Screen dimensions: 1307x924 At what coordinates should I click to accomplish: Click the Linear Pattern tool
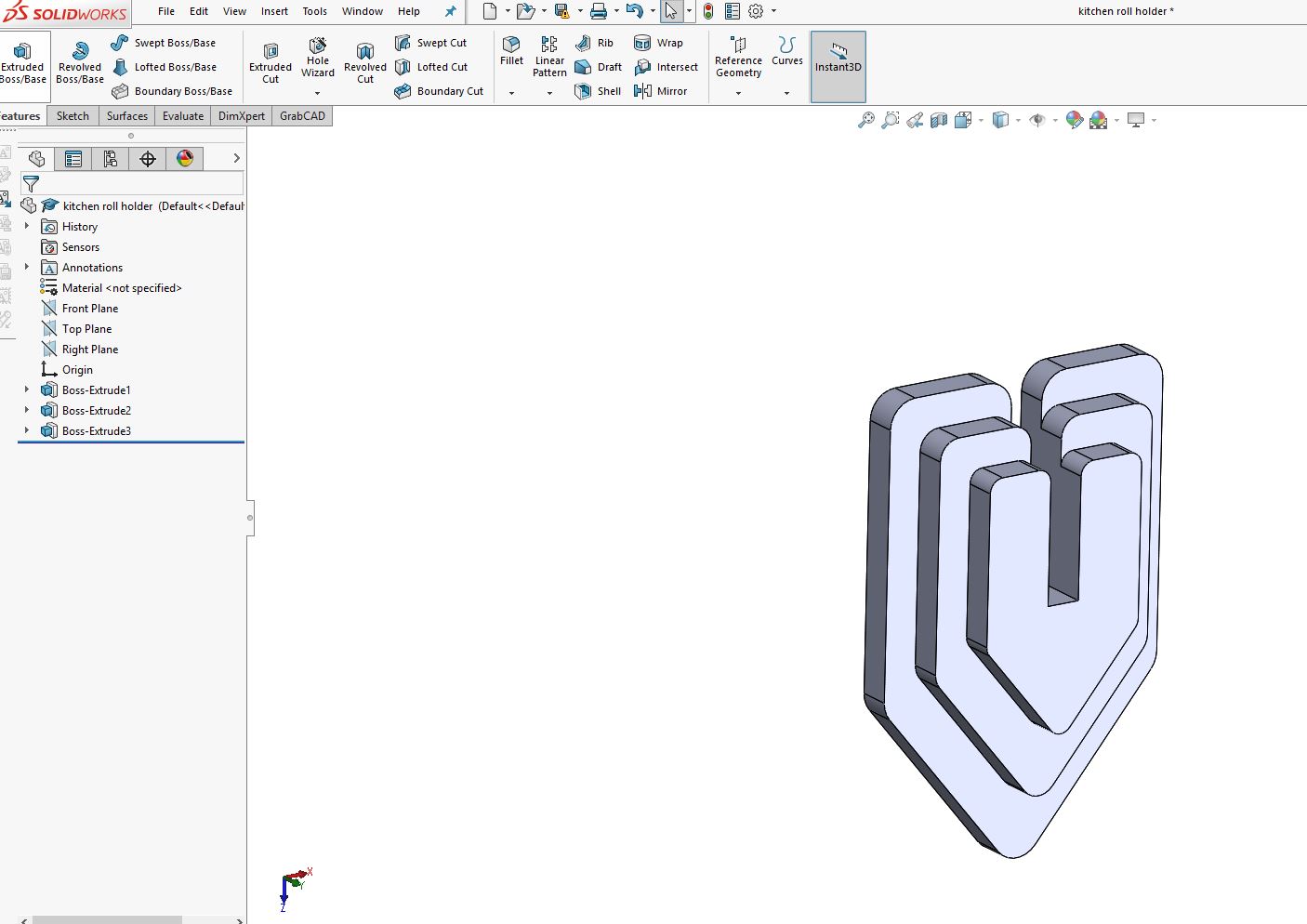[x=549, y=58]
